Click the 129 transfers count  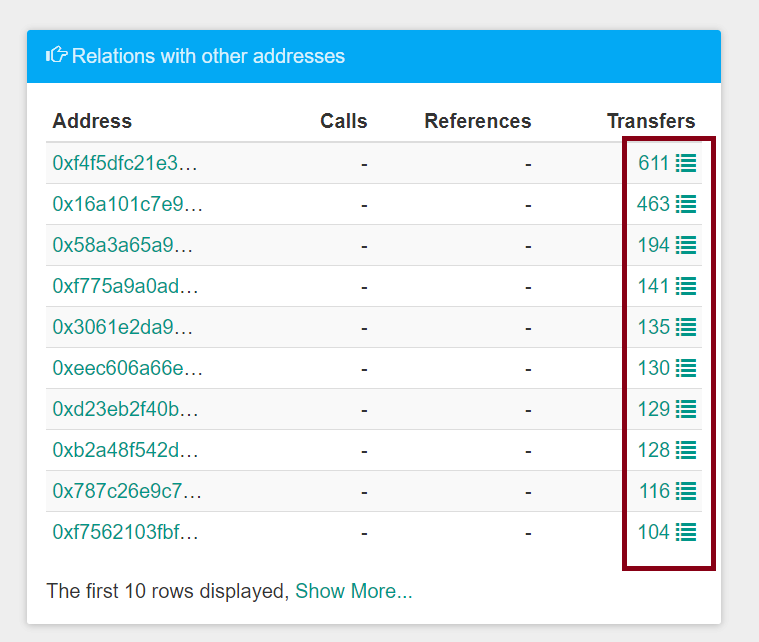click(653, 409)
